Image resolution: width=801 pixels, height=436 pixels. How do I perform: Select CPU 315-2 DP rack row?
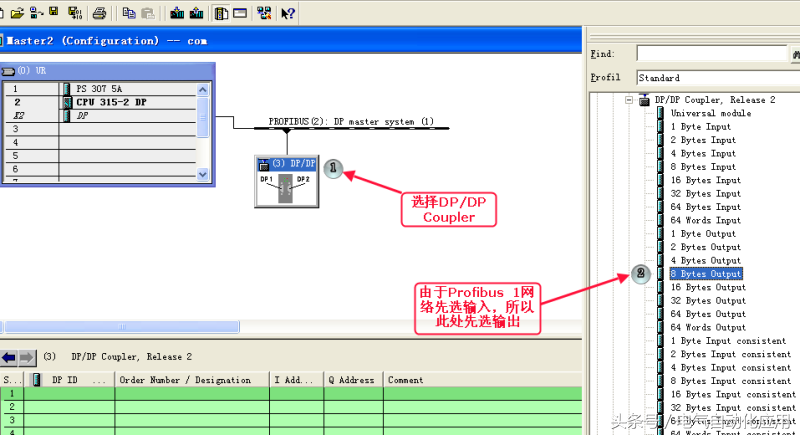click(110, 102)
